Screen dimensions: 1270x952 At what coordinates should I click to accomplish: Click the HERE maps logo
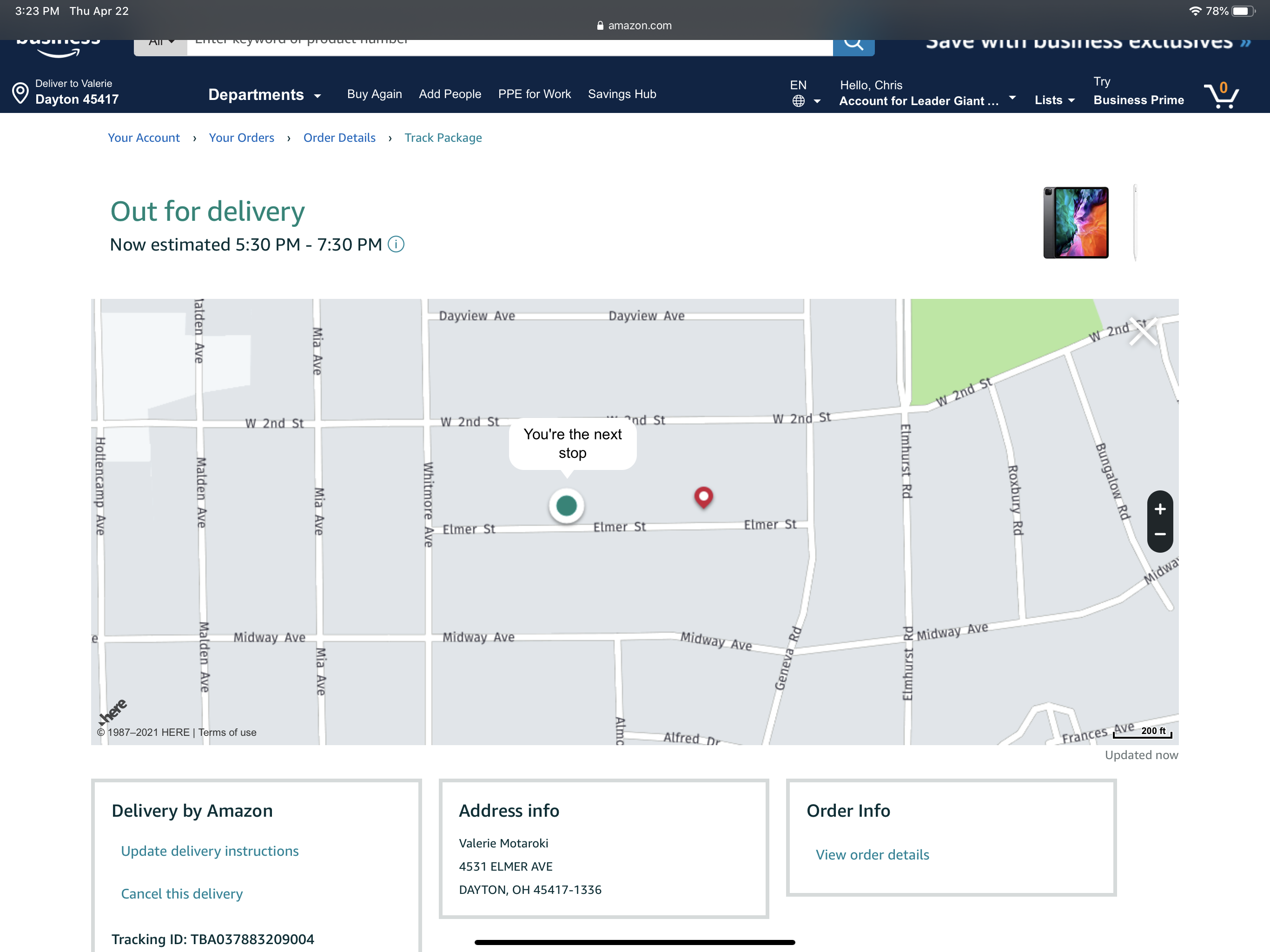(x=112, y=712)
